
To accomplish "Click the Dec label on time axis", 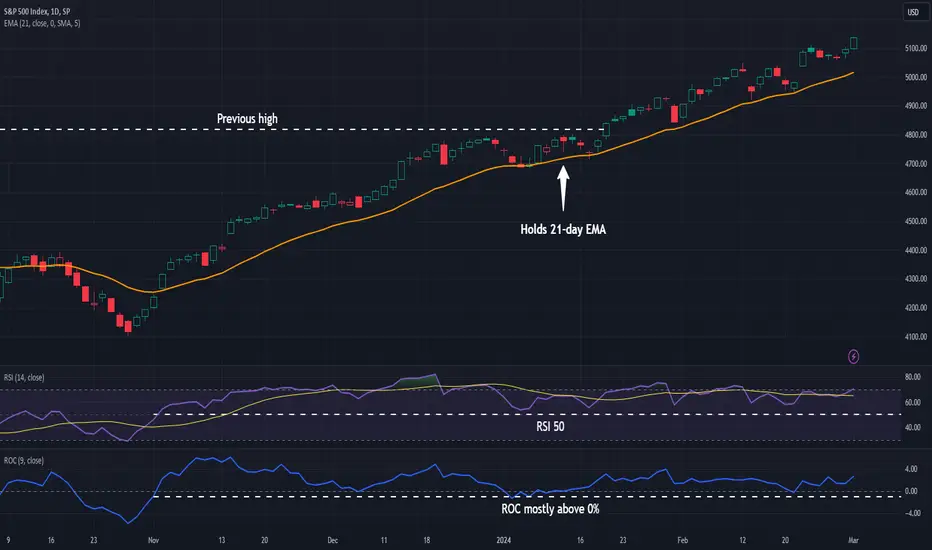I will [333, 540].
